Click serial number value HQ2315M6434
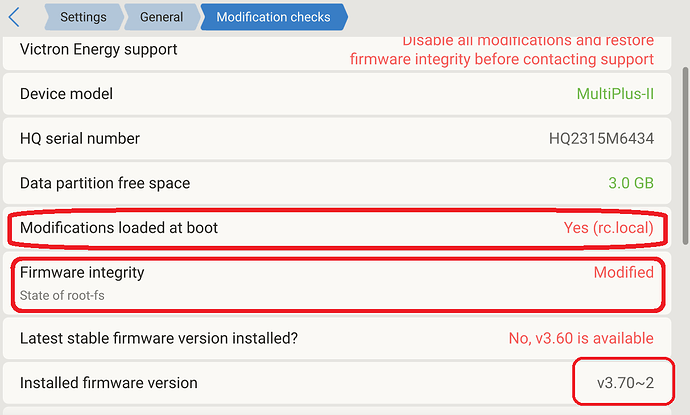 601,139
